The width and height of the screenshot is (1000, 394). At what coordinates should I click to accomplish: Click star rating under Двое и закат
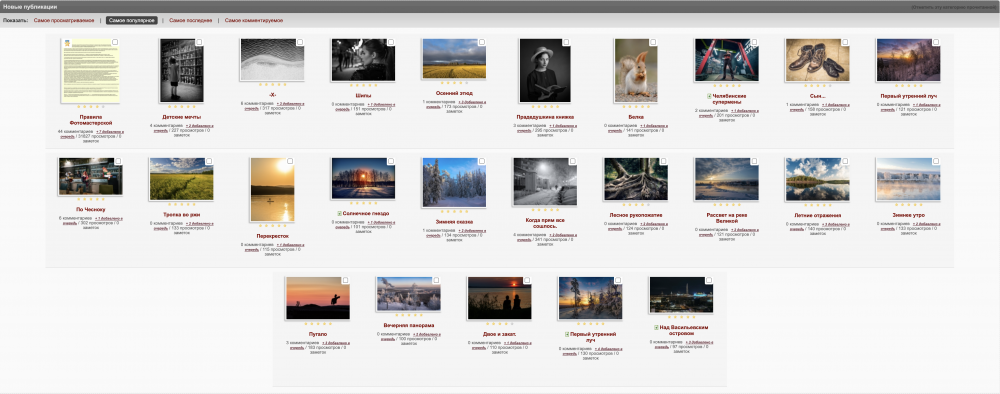[499, 323]
